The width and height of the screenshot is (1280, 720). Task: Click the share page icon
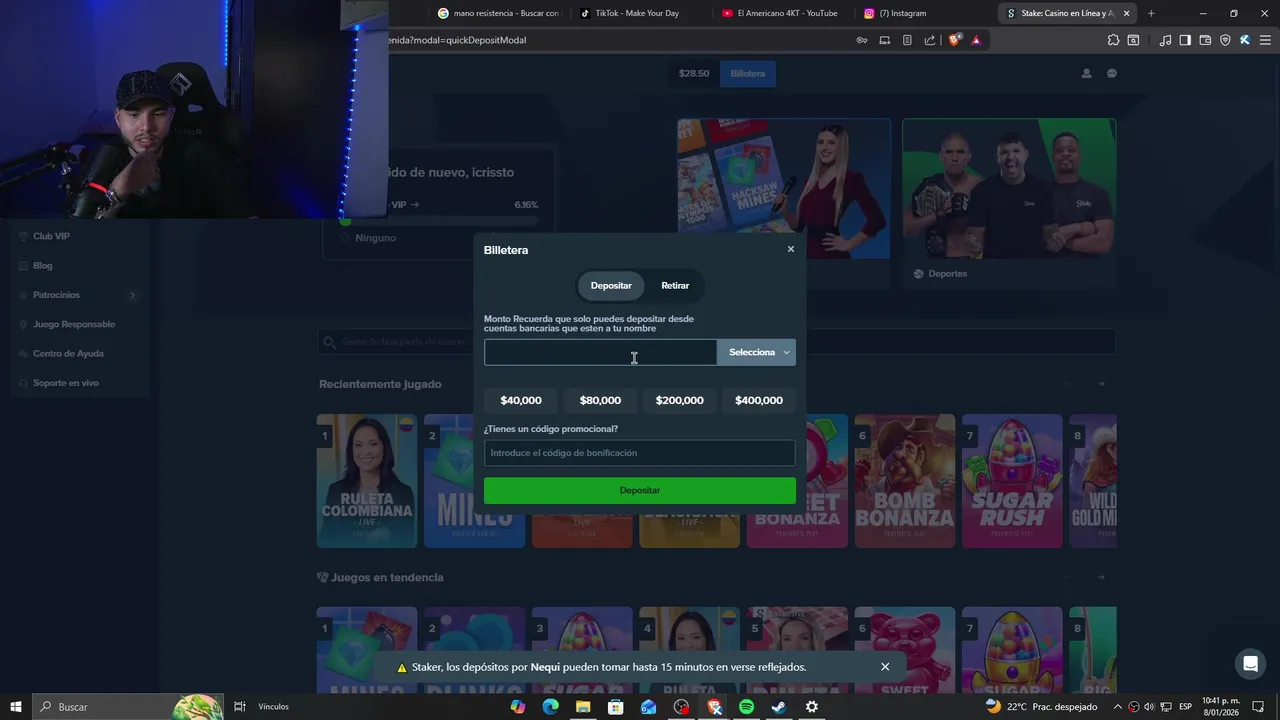click(930, 40)
